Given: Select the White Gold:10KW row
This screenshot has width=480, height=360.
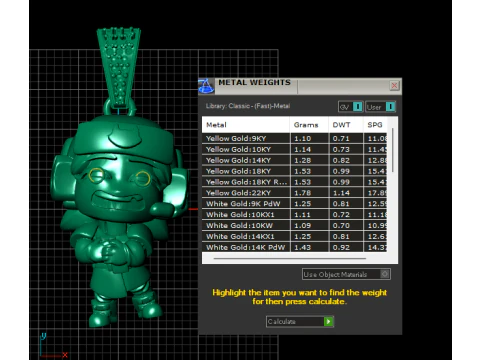Looking at the screenshot, I should pyautogui.click(x=295, y=226).
